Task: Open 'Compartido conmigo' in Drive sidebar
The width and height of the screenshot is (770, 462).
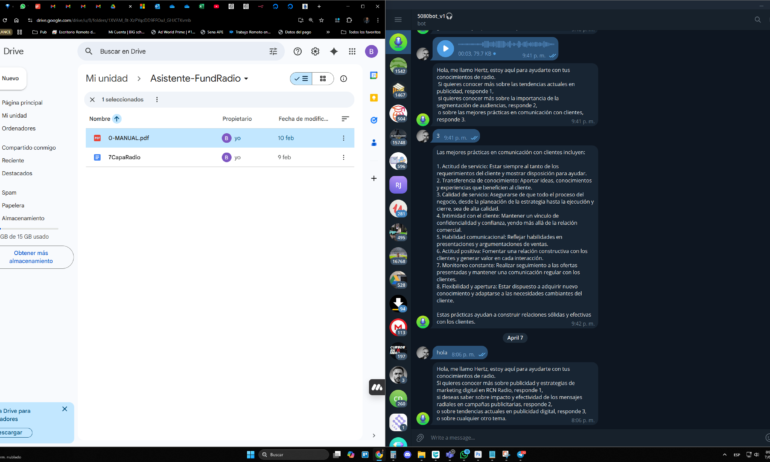Action: click(28, 147)
